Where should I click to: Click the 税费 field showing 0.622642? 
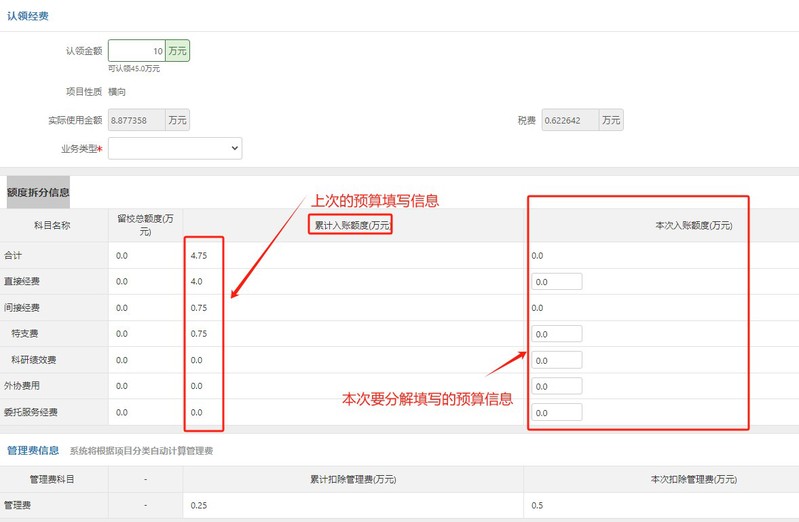pos(569,120)
